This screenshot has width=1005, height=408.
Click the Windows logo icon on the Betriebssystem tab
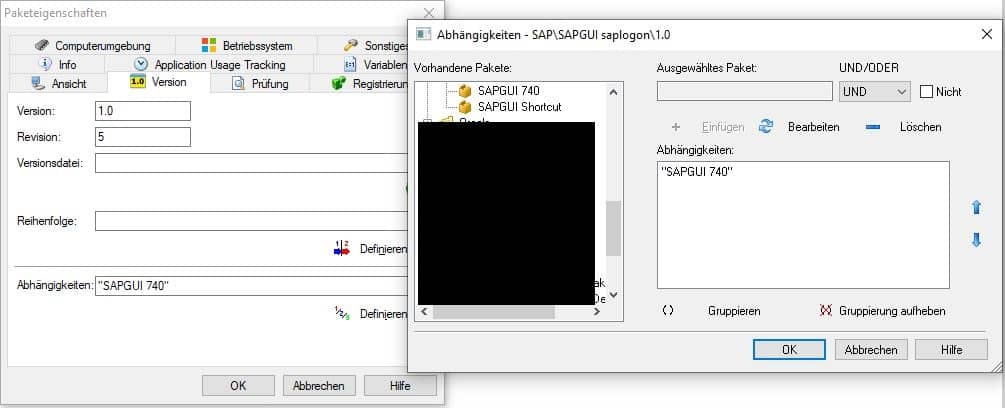(209, 45)
